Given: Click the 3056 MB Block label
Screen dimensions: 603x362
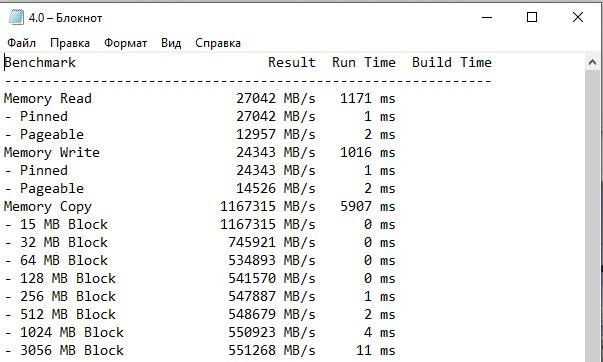Looking at the screenshot, I should [x=72, y=350].
